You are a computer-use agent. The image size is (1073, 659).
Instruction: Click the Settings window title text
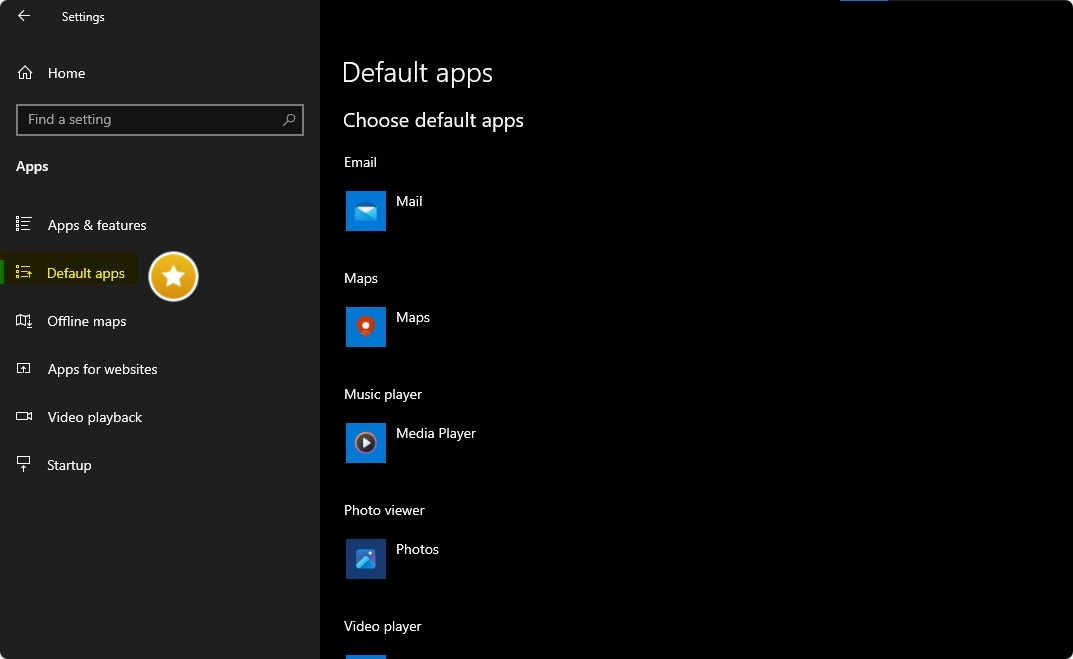click(83, 16)
